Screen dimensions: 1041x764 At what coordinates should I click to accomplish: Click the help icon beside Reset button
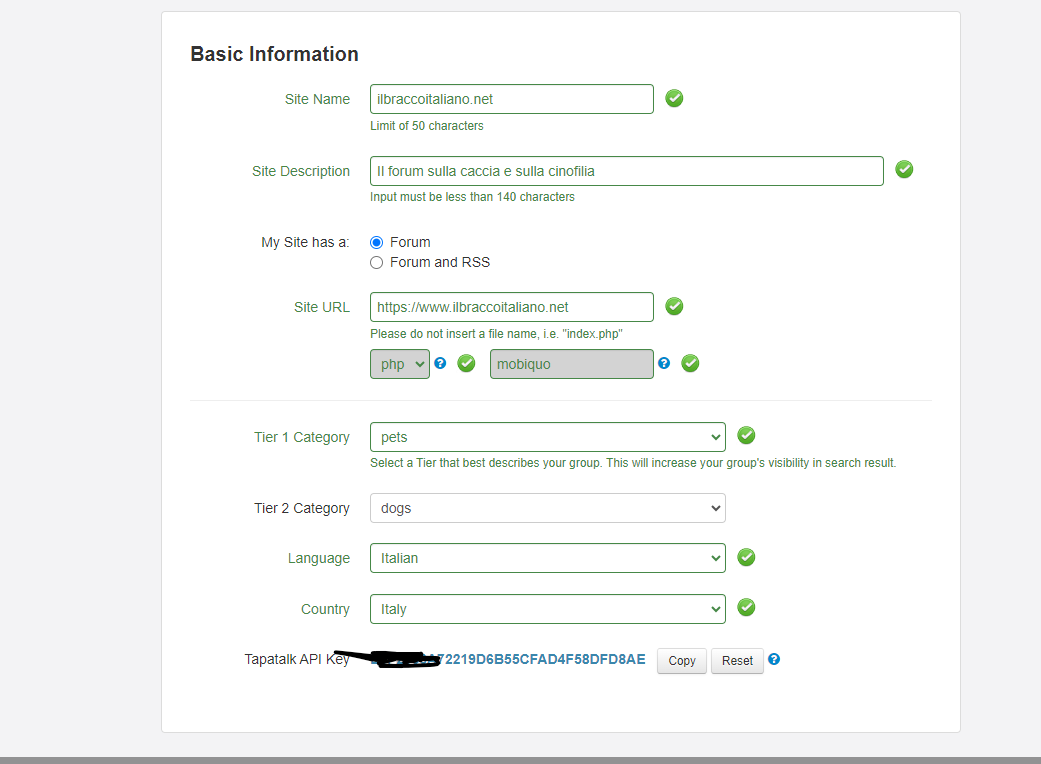click(x=774, y=660)
